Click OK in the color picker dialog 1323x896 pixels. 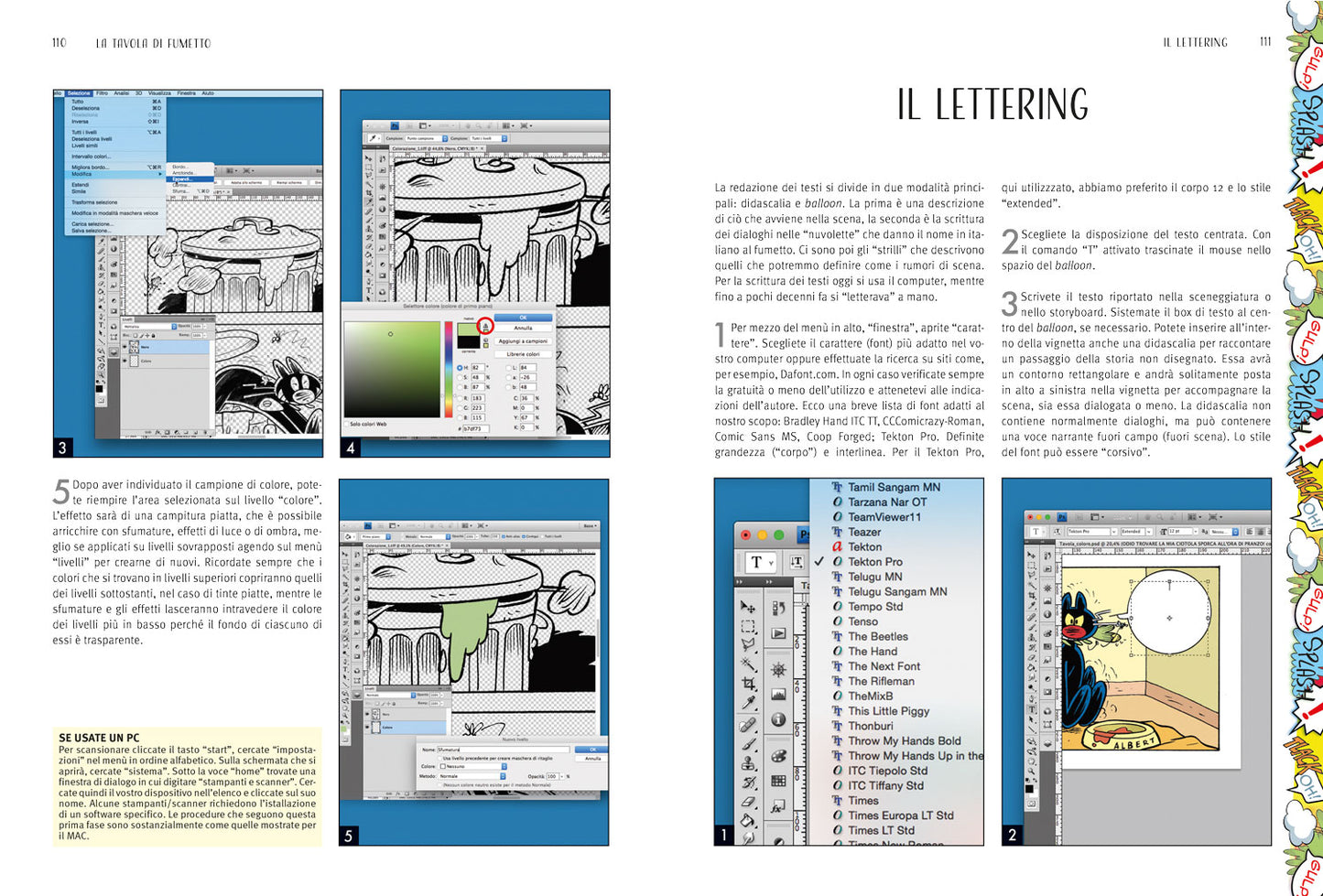[523, 318]
